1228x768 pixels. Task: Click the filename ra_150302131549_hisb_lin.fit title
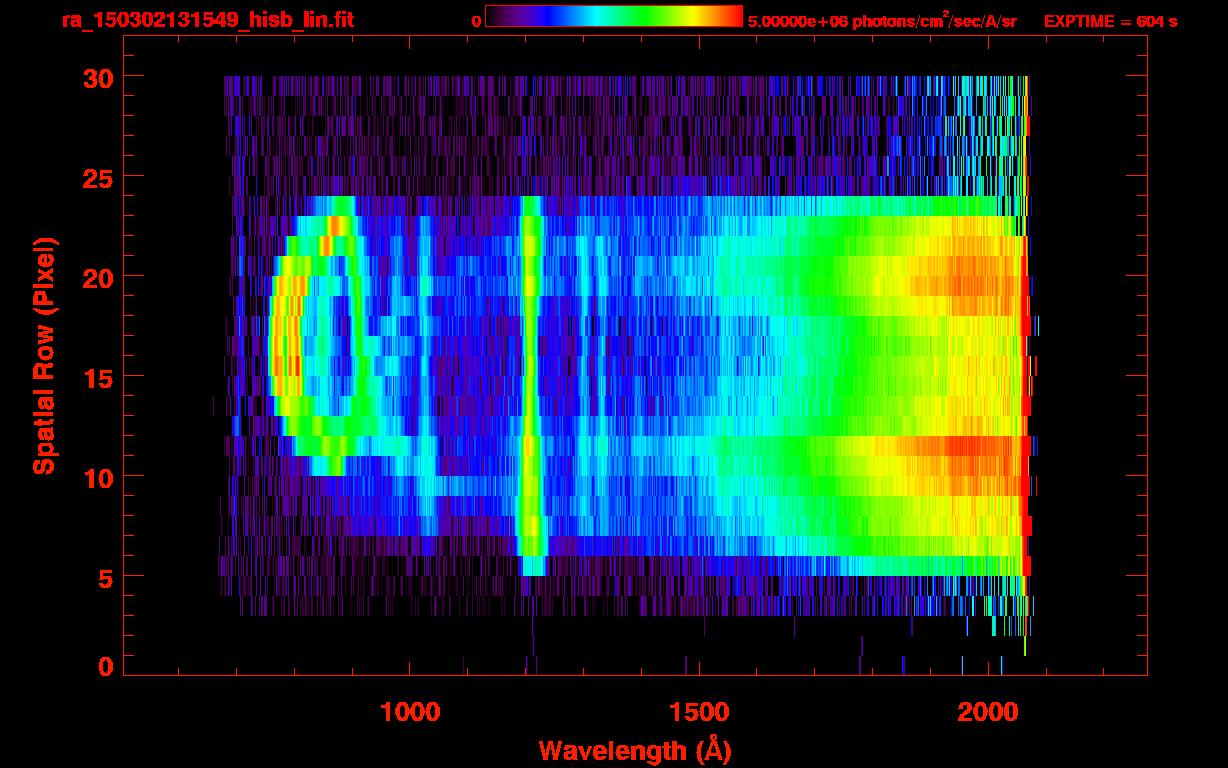[x=207, y=20]
